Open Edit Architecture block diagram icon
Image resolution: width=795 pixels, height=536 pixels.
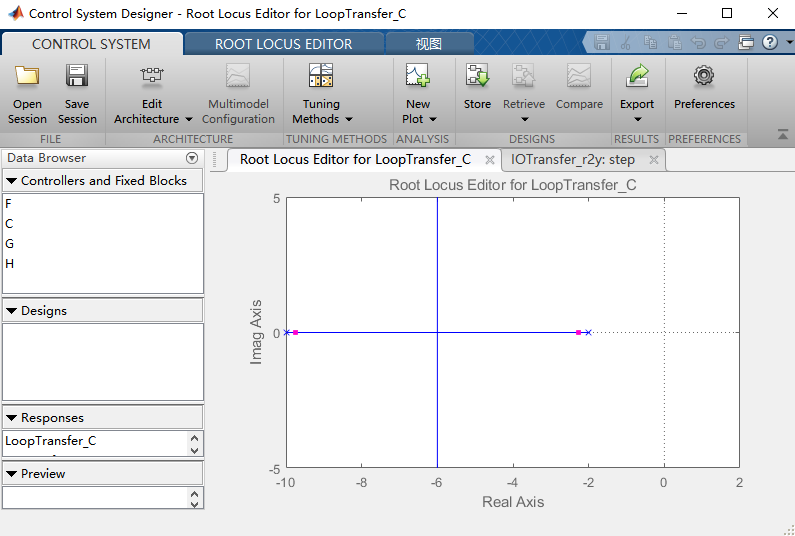point(152,75)
